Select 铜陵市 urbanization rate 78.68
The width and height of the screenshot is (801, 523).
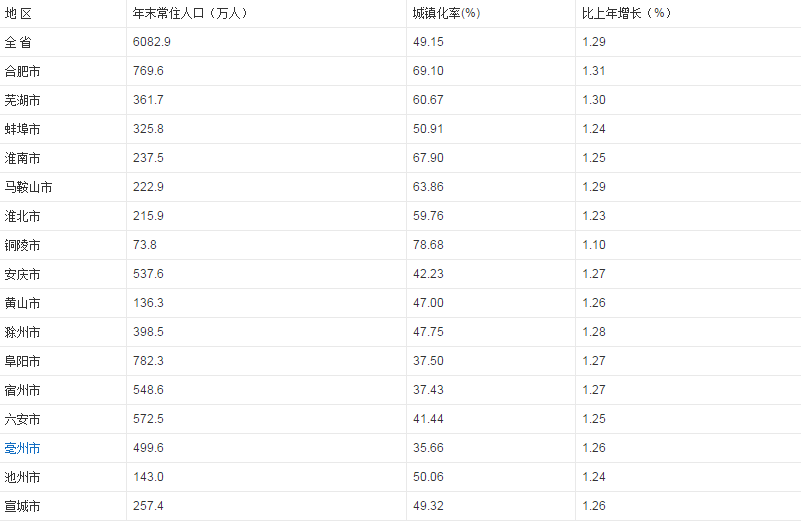pos(428,245)
